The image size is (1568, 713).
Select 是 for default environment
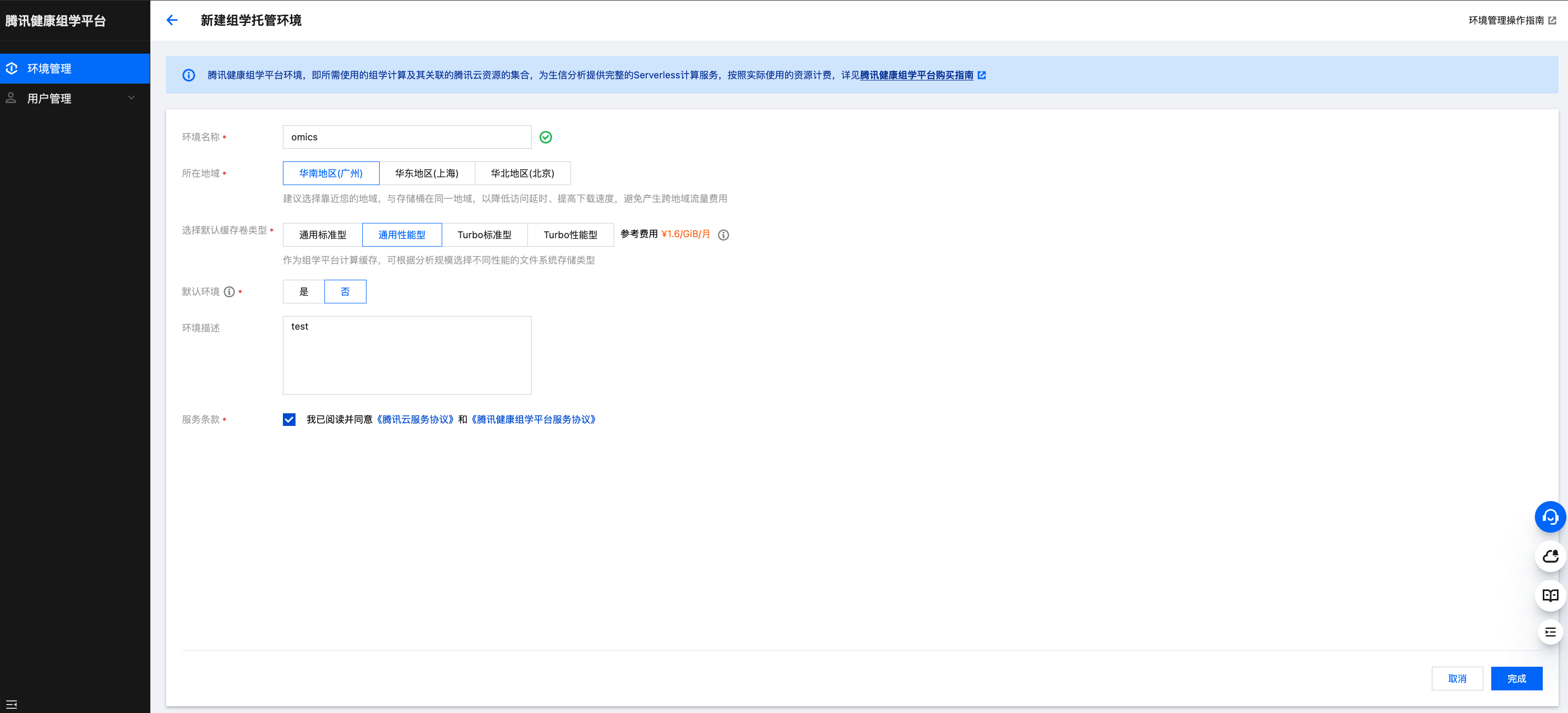pos(304,292)
